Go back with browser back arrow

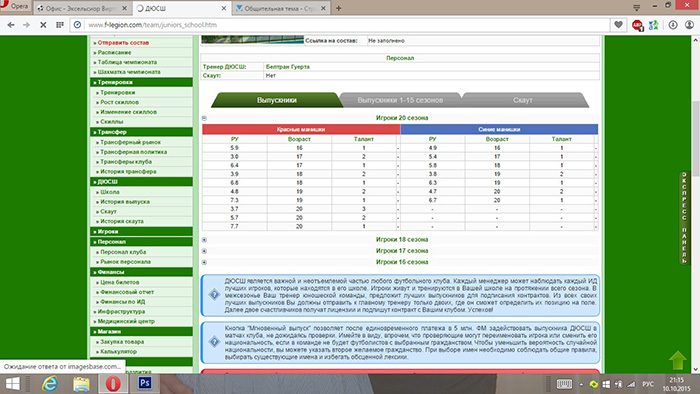[11, 25]
